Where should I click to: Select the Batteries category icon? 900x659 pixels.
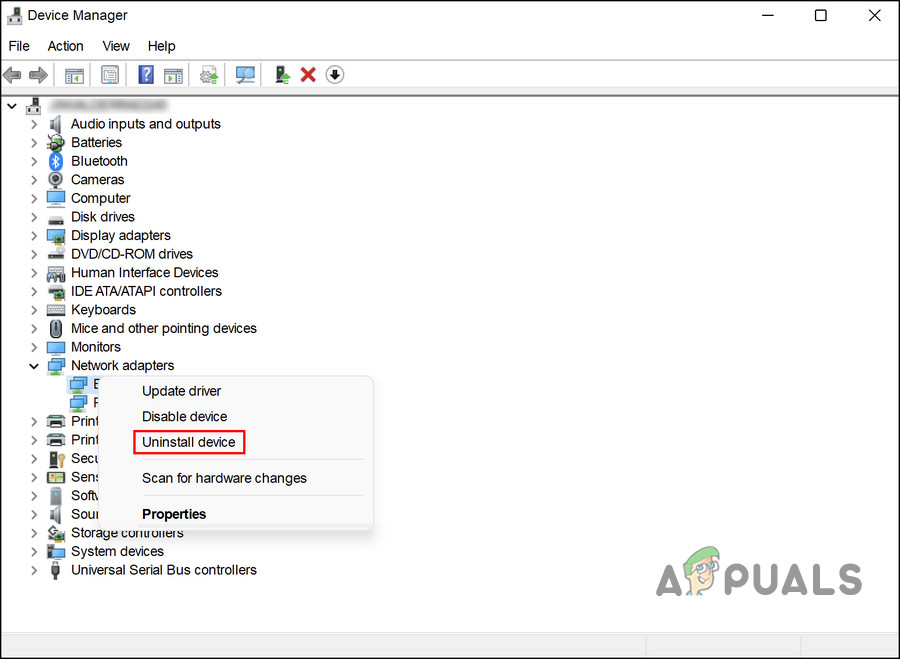coord(56,142)
